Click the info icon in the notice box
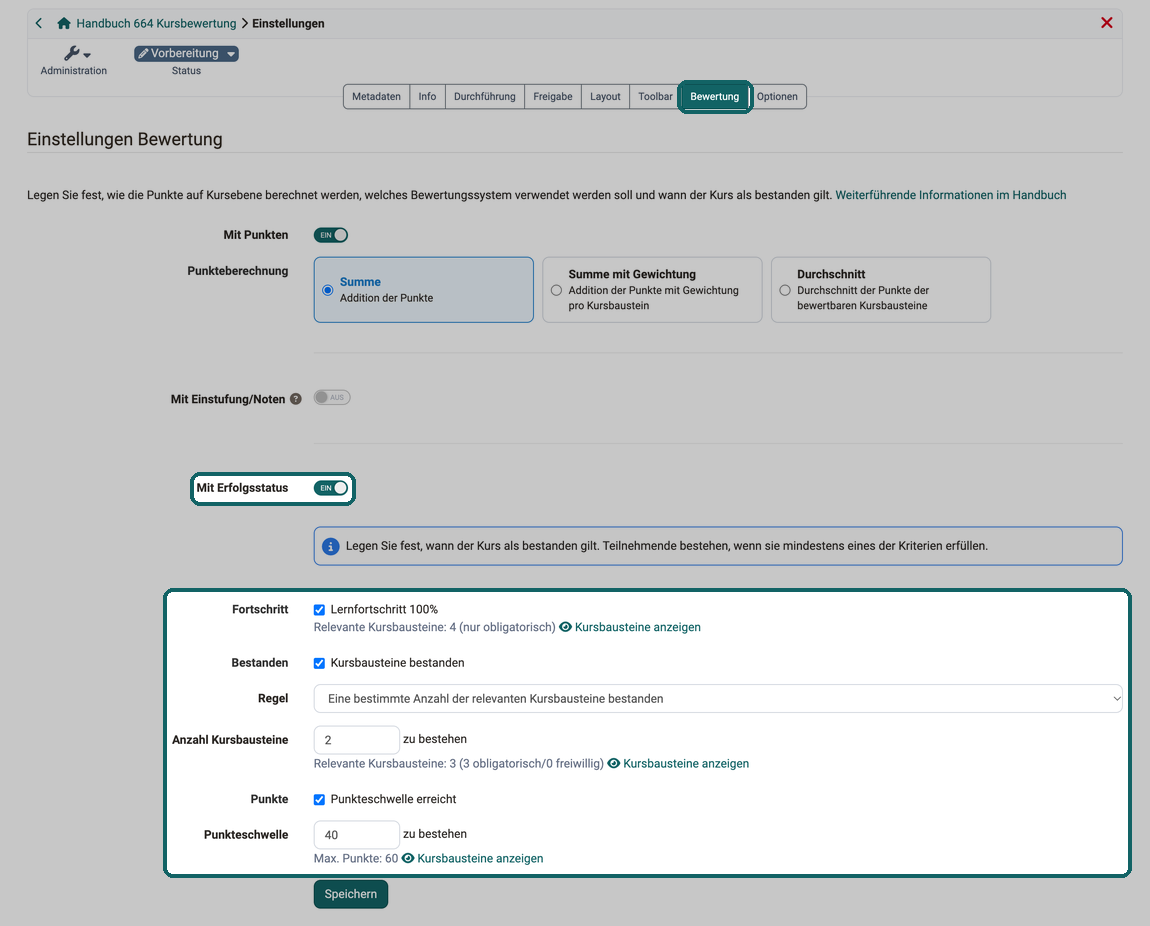The image size is (1150, 926). [331, 546]
